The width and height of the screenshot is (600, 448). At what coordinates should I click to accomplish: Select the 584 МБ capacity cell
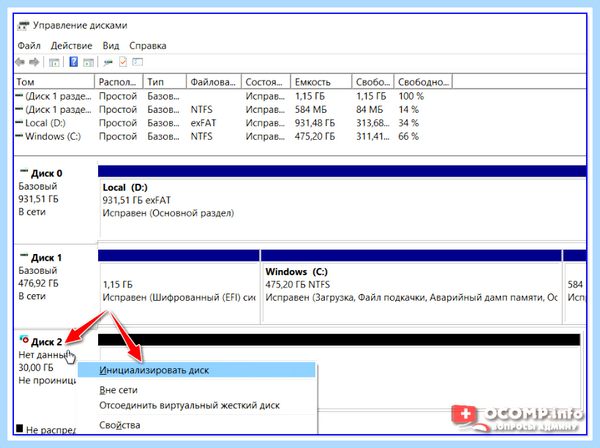pos(311,109)
